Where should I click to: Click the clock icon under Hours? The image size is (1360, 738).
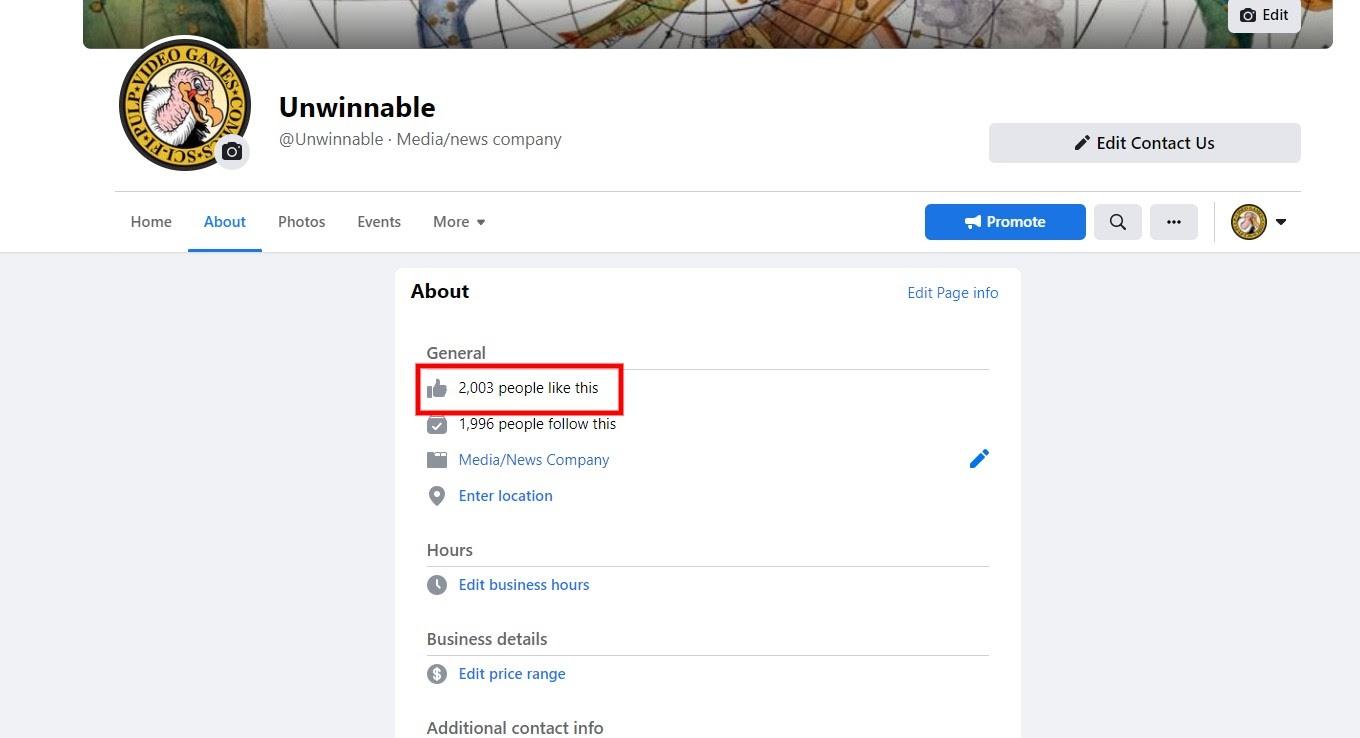tap(437, 585)
